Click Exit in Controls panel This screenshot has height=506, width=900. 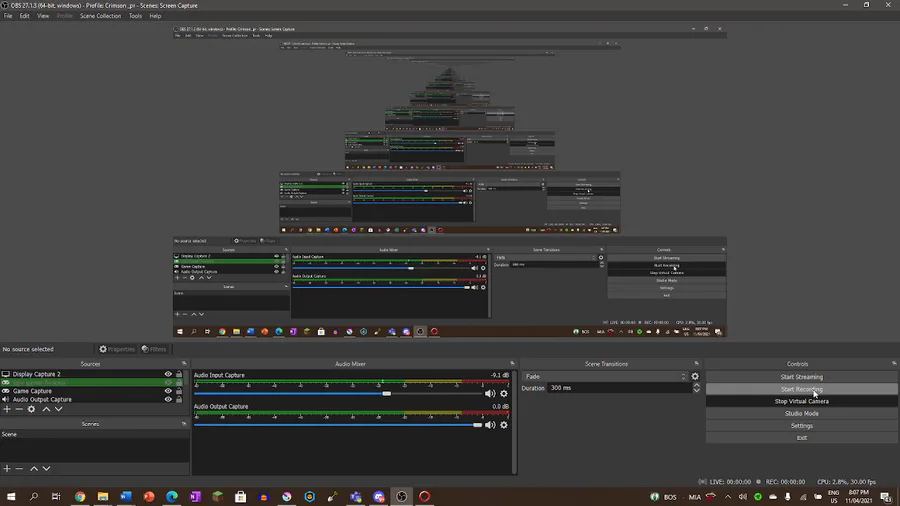(801, 438)
